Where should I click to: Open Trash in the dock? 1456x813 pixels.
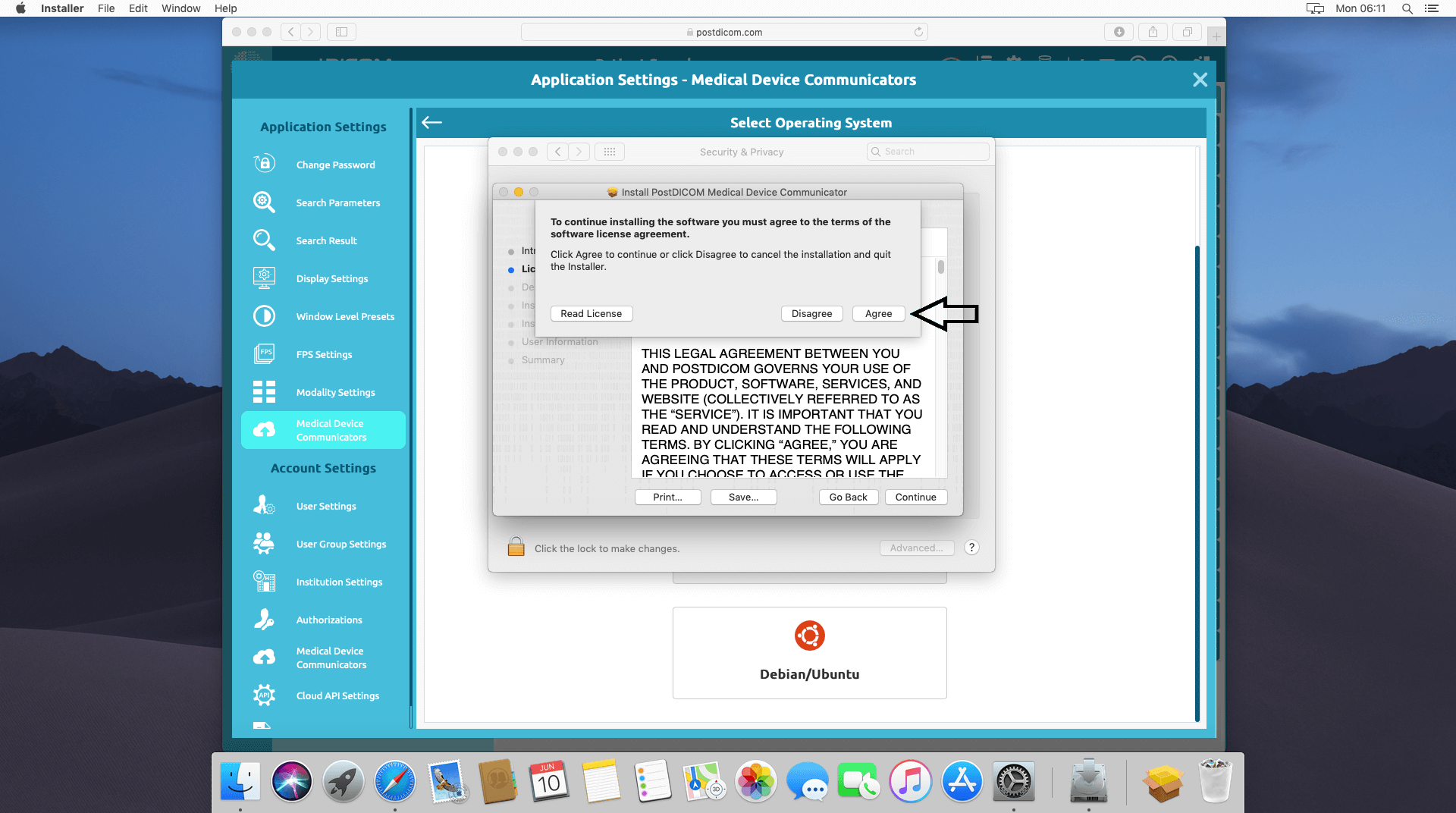[x=1215, y=782]
